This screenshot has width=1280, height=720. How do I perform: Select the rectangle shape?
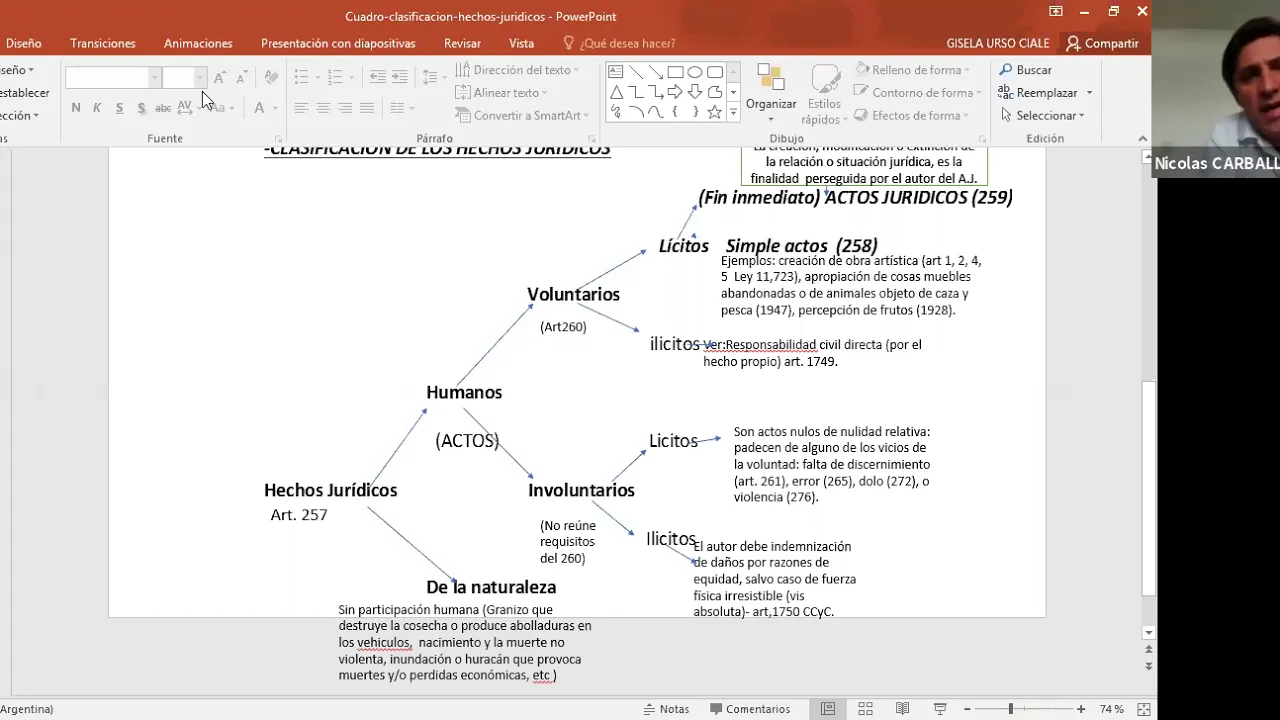(675, 72)
